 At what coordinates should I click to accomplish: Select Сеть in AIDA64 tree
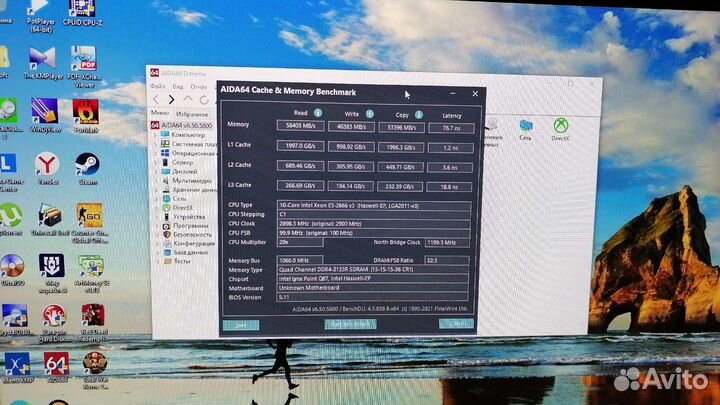(174, 198)
